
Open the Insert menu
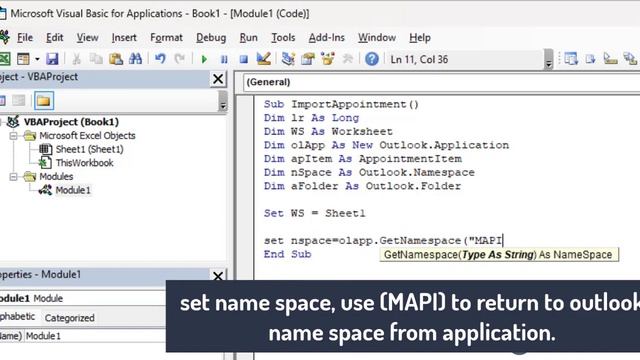pos(124,38)
